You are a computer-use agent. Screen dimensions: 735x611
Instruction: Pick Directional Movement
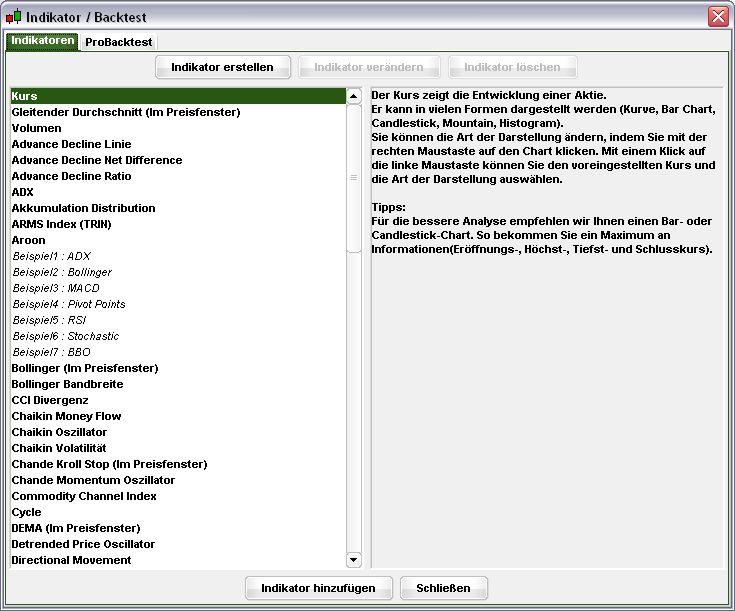click(178, 560)
